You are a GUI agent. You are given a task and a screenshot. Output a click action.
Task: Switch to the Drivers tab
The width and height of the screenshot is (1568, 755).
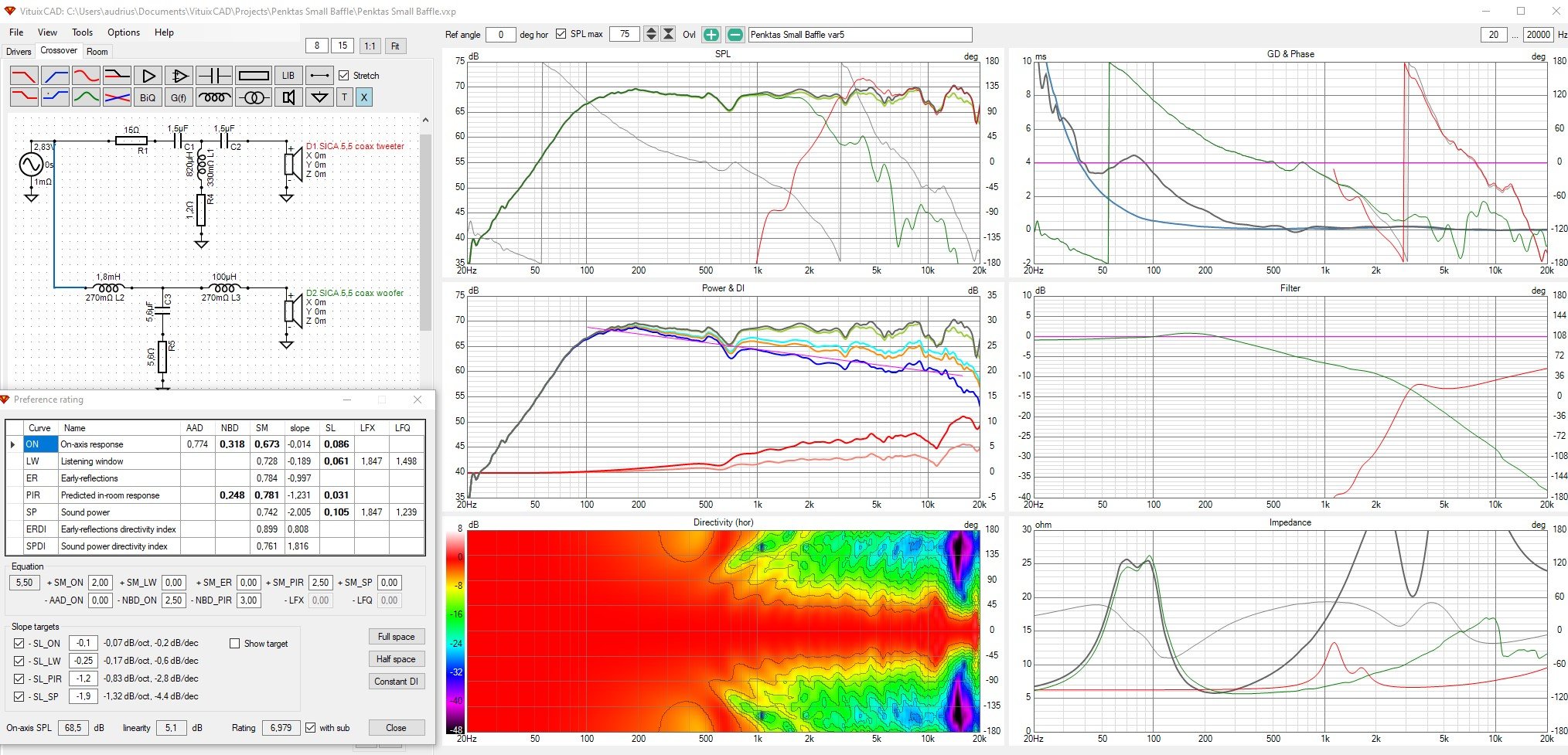tap(19, 52)
